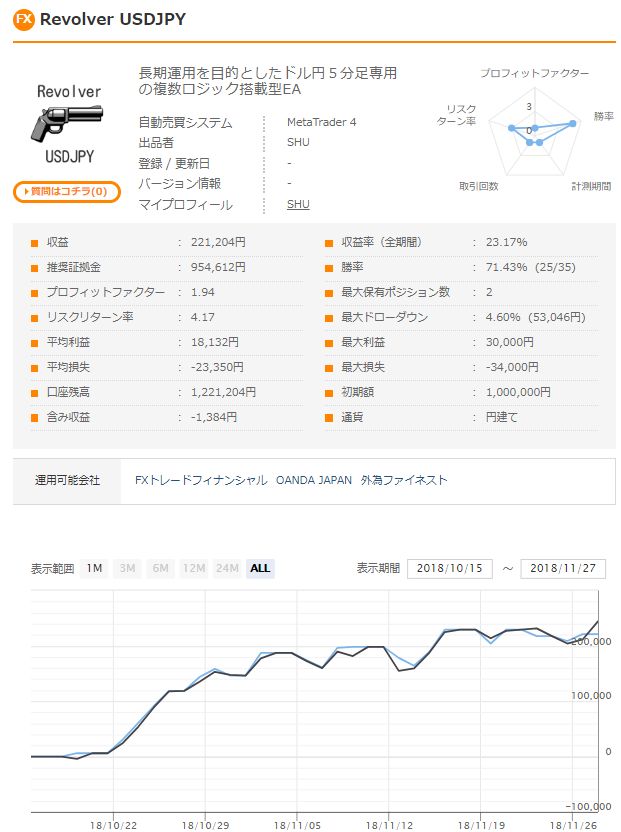This screenshot has height=832, width=621.
Task: Click the Revolver USDJPY gun thumbnail
Action: point(68,124)
